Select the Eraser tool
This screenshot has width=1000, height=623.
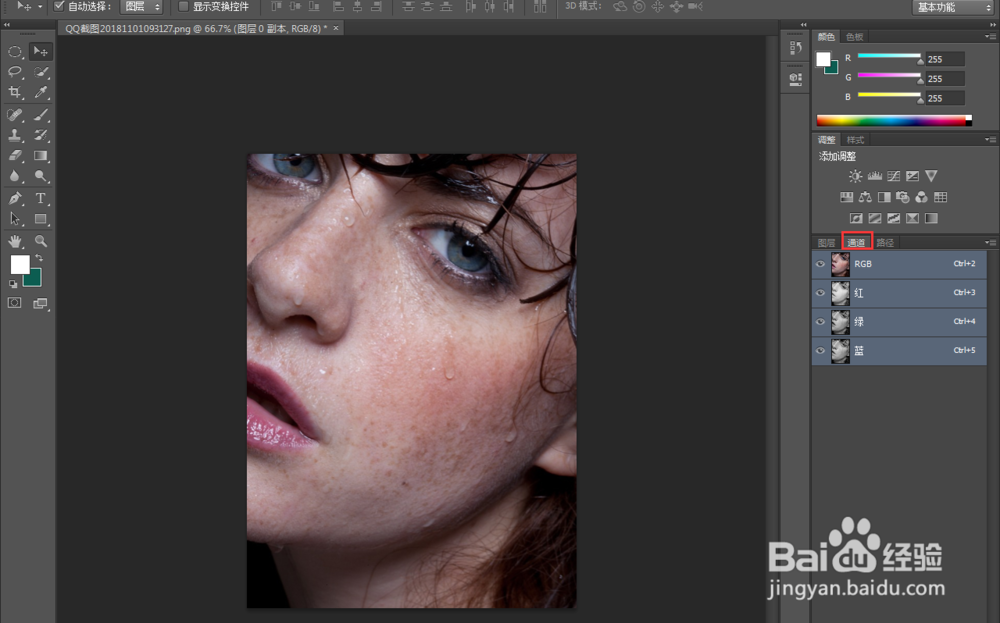pyautogui.click(x=15, y=156)
